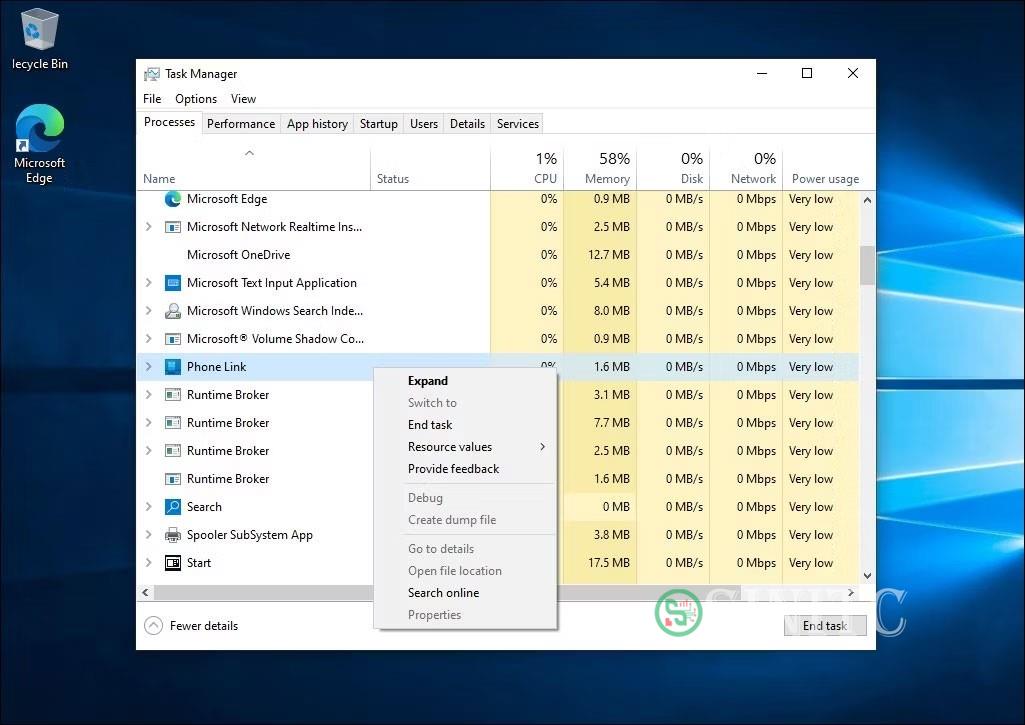The height and width of the screenshot is (725, 1025).
Task: Select the 8.0 MB memory value
Action: 611,311
